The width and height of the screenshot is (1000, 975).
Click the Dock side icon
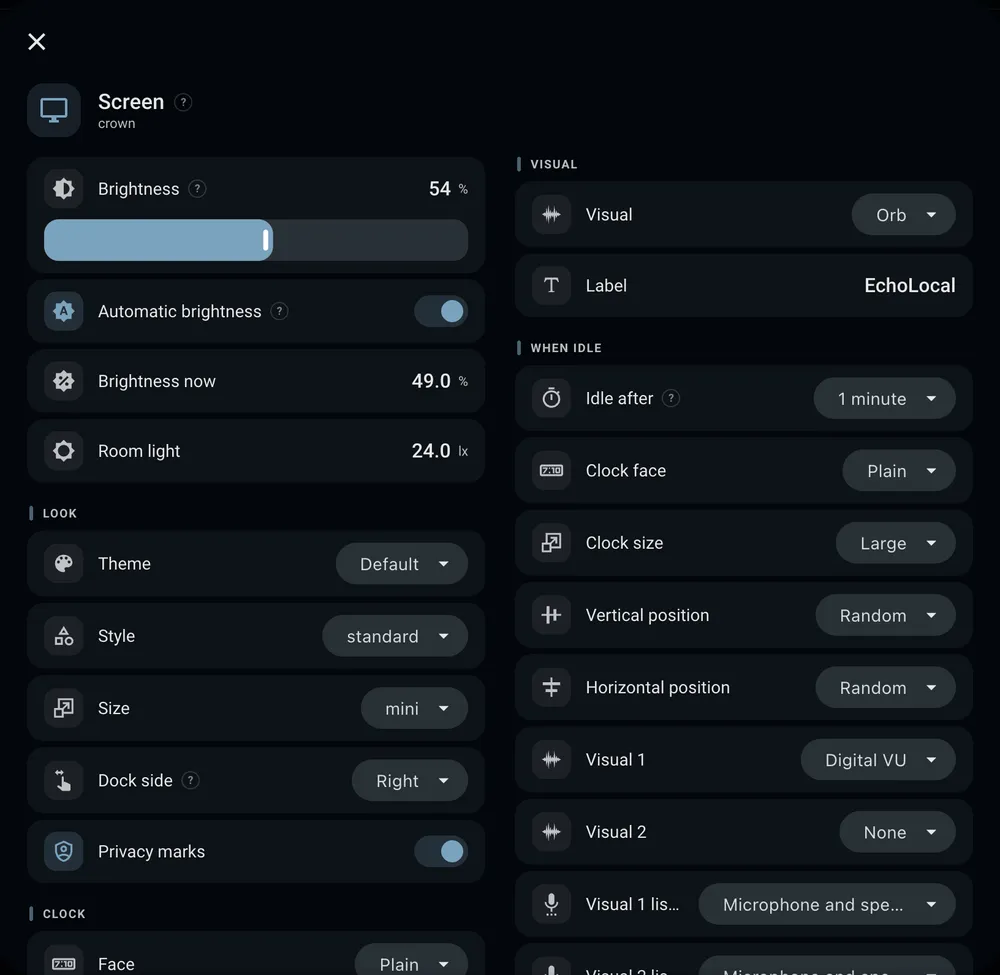click(64, 781)
